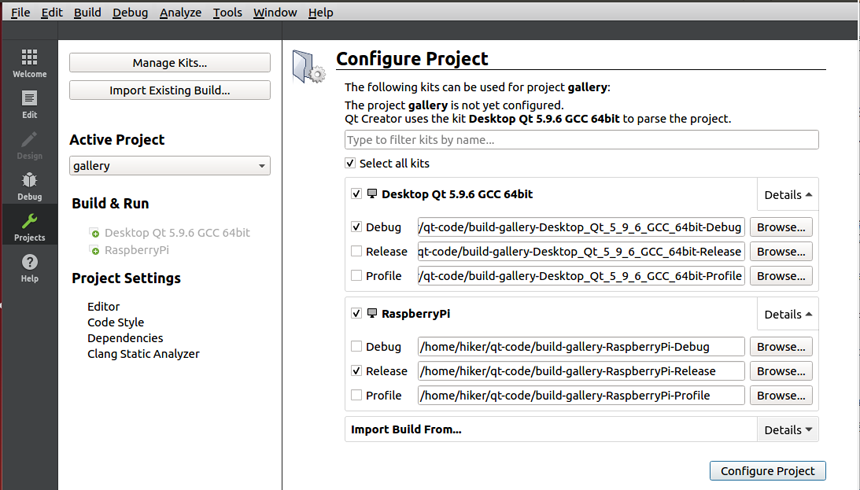Screen dimensions: 860x490
Task: Open the Analyze menu
Action: pyautogui.click(x=180, y=12)
